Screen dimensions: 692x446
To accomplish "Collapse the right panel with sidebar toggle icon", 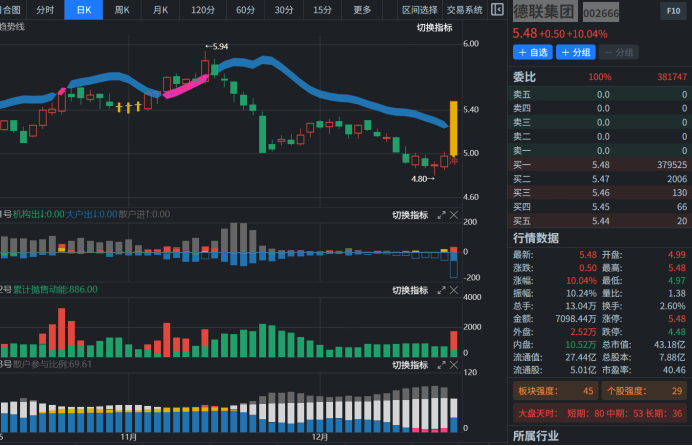I will [497, 10].
